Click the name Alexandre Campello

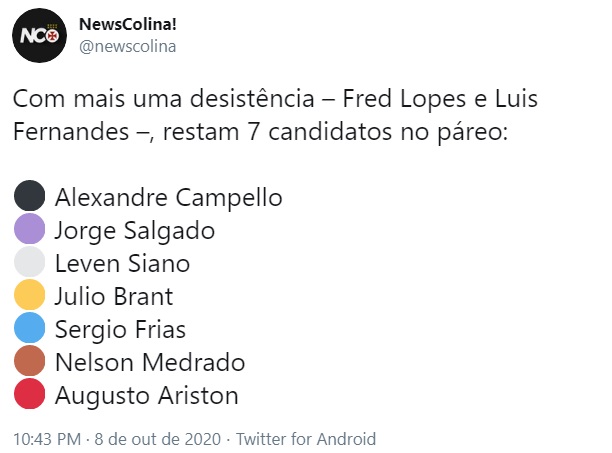[169, 196]
